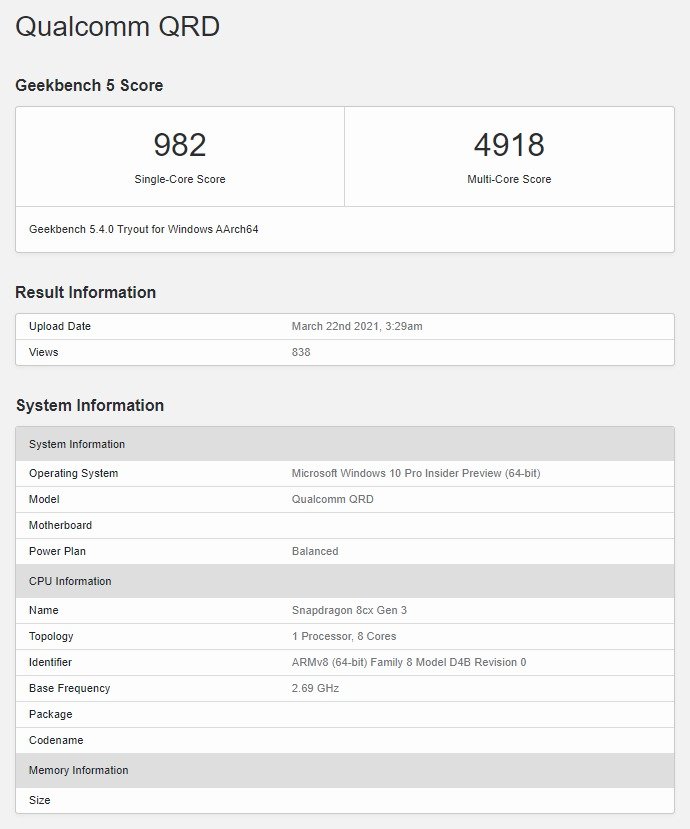Click the Name row label

(43, 610)
